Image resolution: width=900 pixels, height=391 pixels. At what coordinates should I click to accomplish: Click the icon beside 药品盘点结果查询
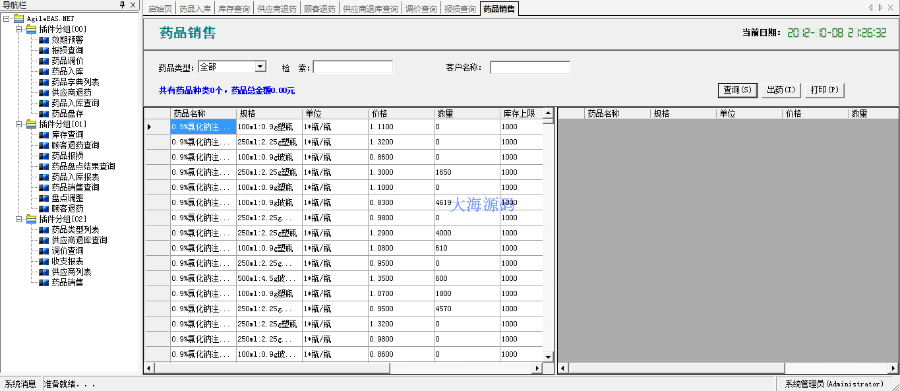tap(44, 167)
